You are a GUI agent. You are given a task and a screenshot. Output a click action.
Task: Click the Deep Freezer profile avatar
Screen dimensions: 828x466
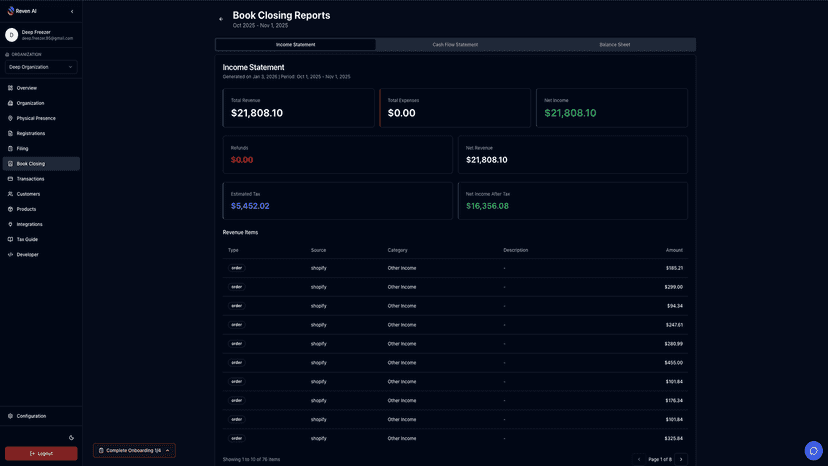coord(12,35)
